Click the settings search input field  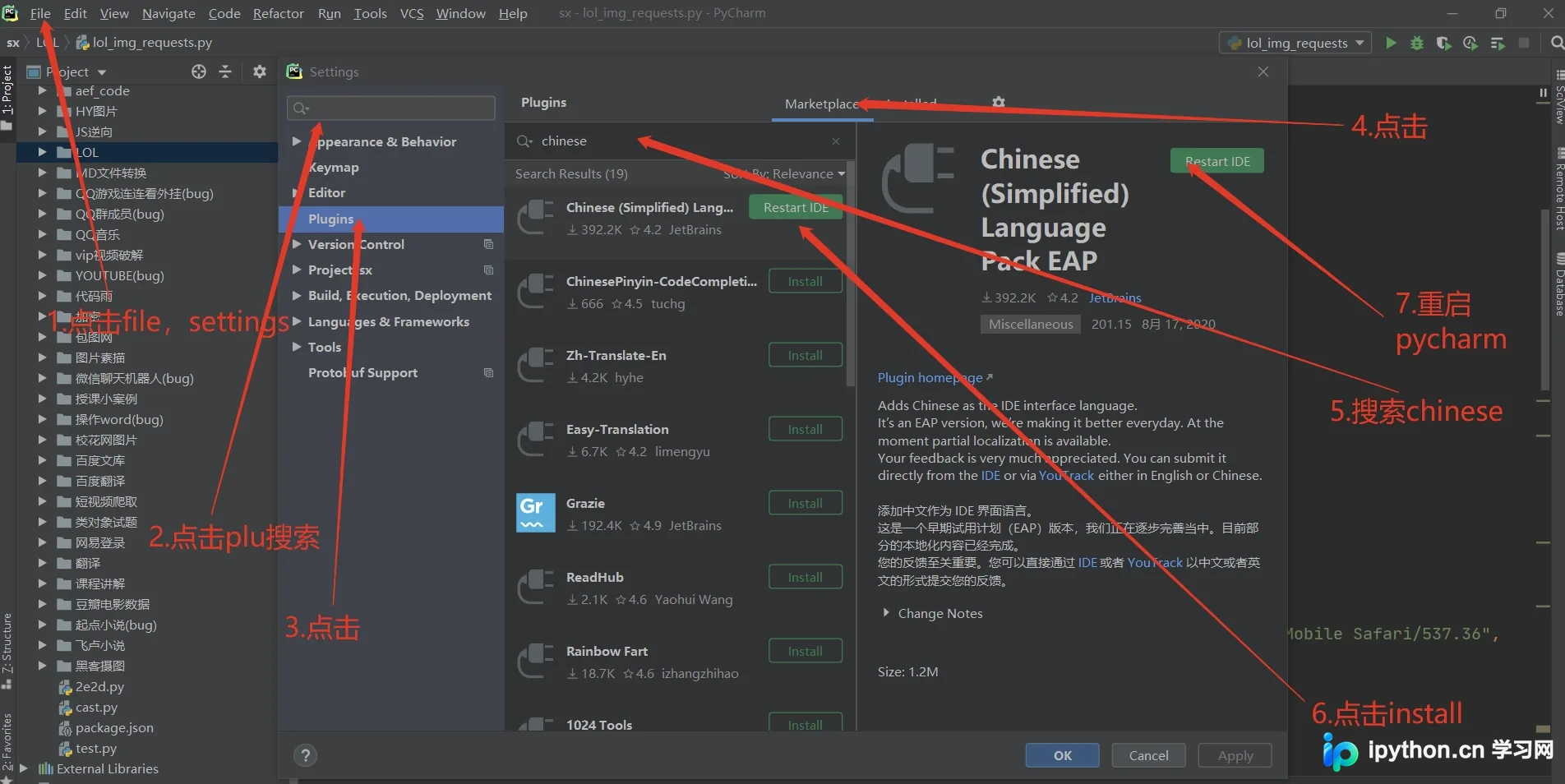tap(391, 108)
